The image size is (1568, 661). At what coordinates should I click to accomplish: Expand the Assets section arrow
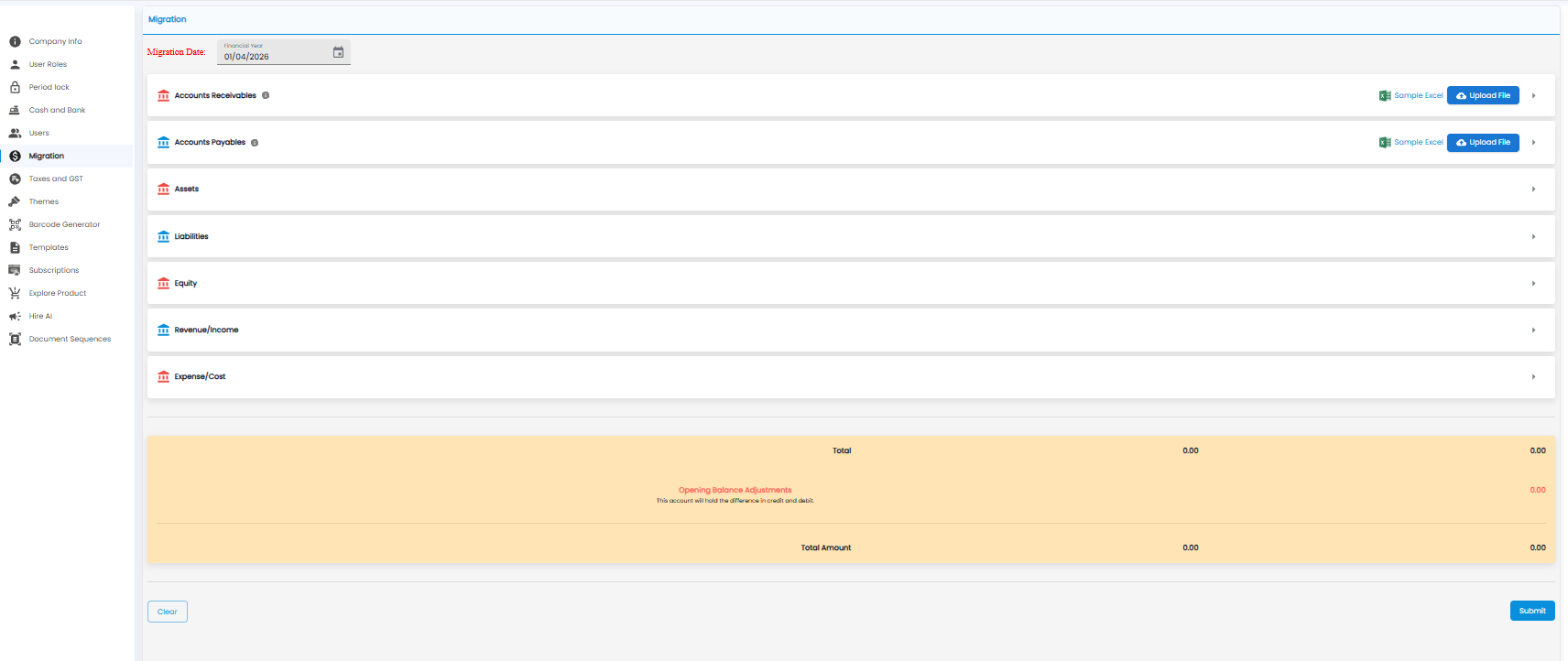(1533, 190)
